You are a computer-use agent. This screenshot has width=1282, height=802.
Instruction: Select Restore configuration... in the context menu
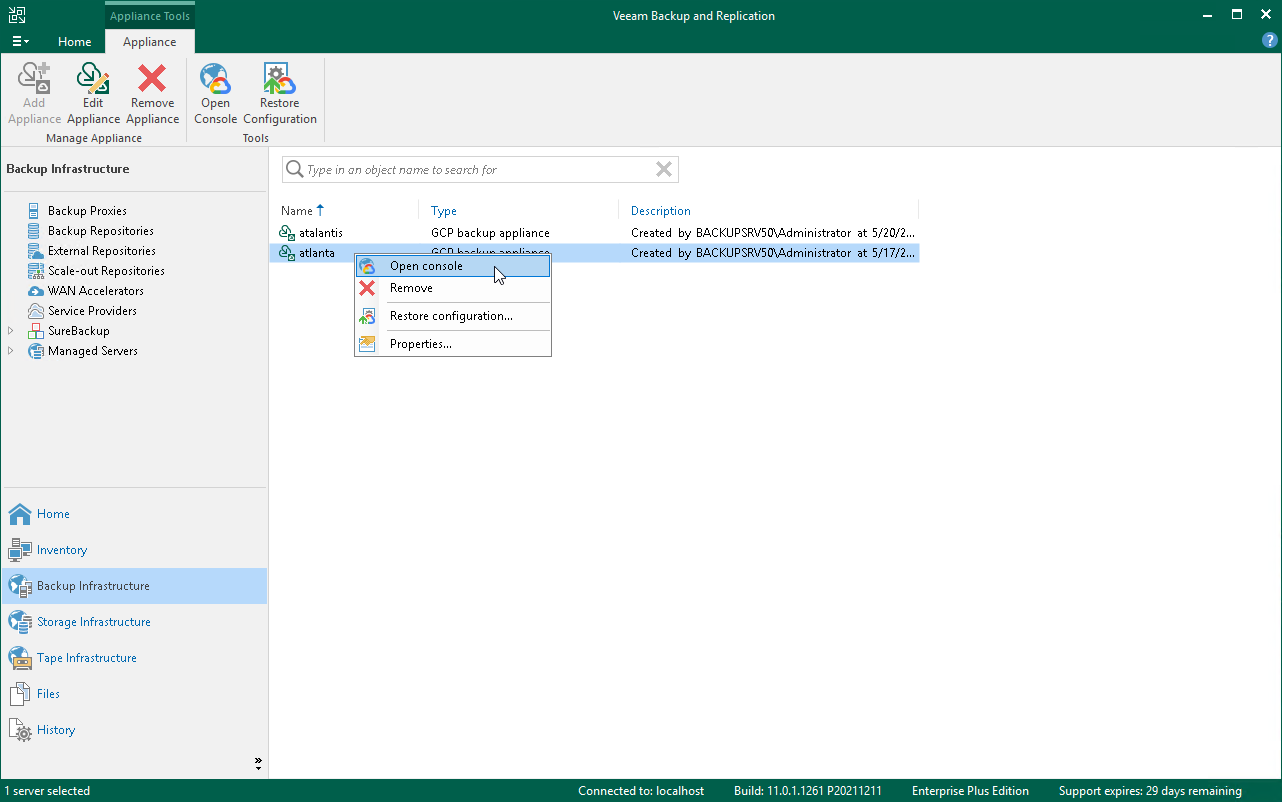click(453, 316)
